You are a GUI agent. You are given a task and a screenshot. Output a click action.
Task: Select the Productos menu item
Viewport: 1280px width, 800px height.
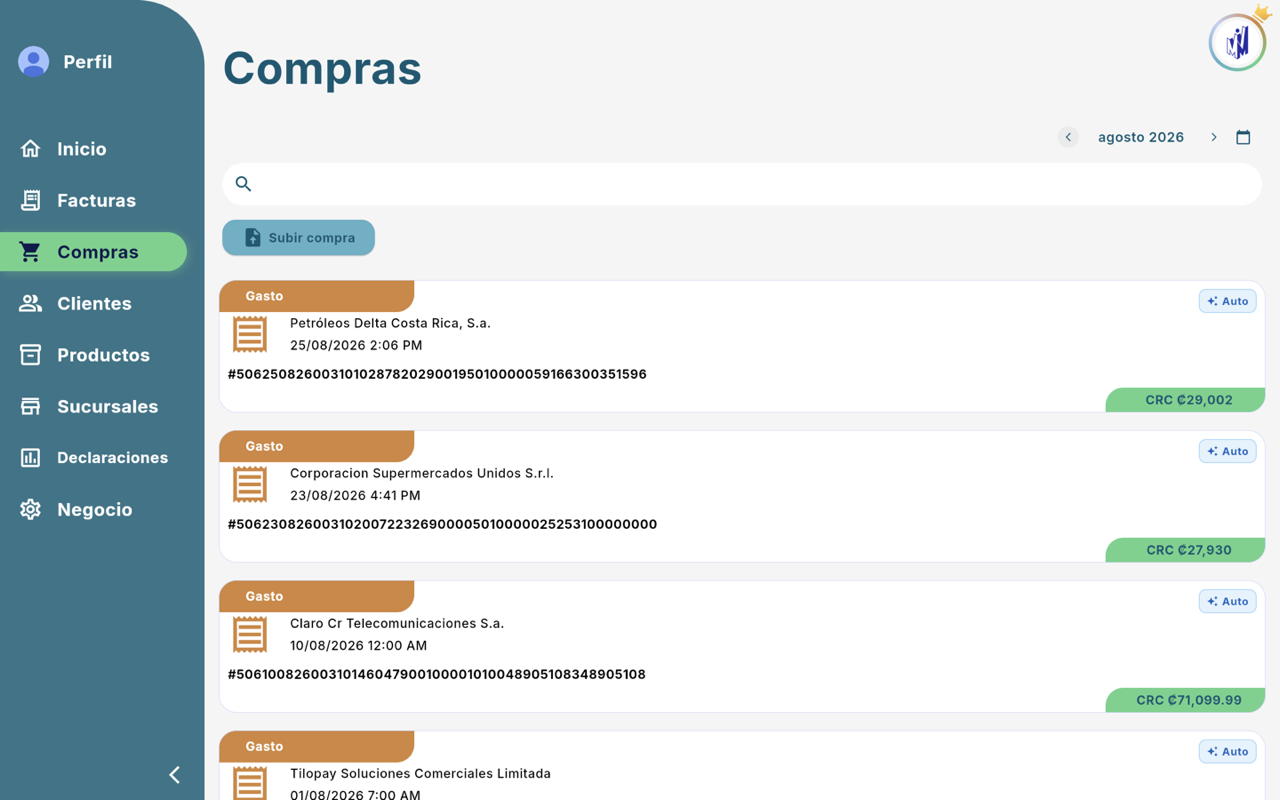94,355
